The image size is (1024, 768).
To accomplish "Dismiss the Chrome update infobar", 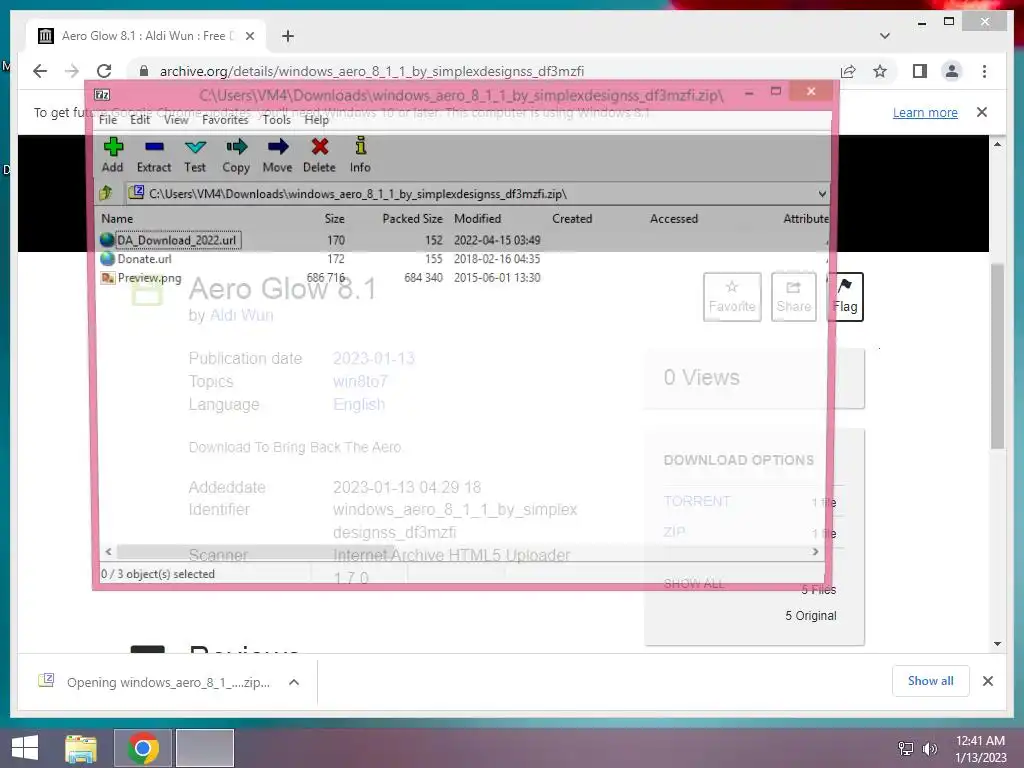I will (x=982, y=112).
